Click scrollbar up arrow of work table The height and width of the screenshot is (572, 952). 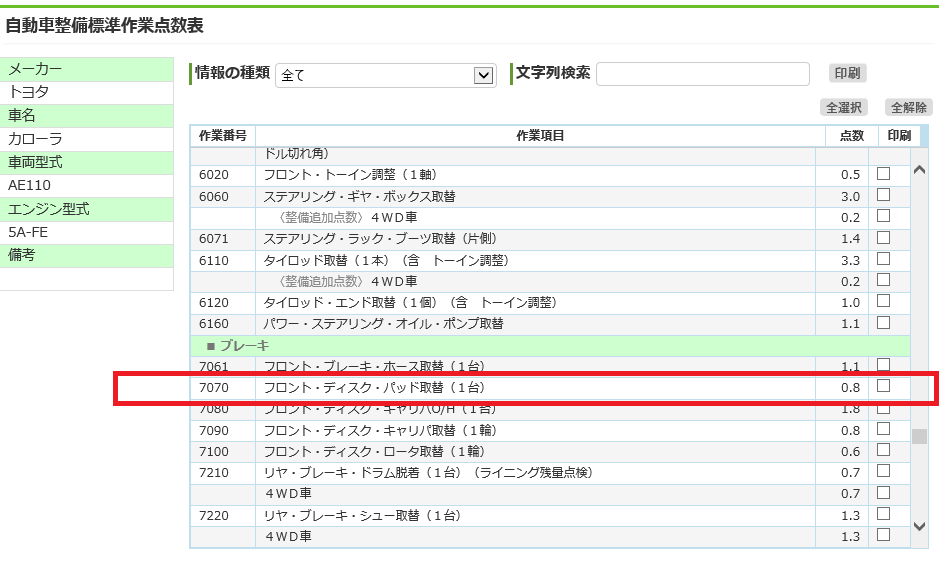[x=919, y=171]
